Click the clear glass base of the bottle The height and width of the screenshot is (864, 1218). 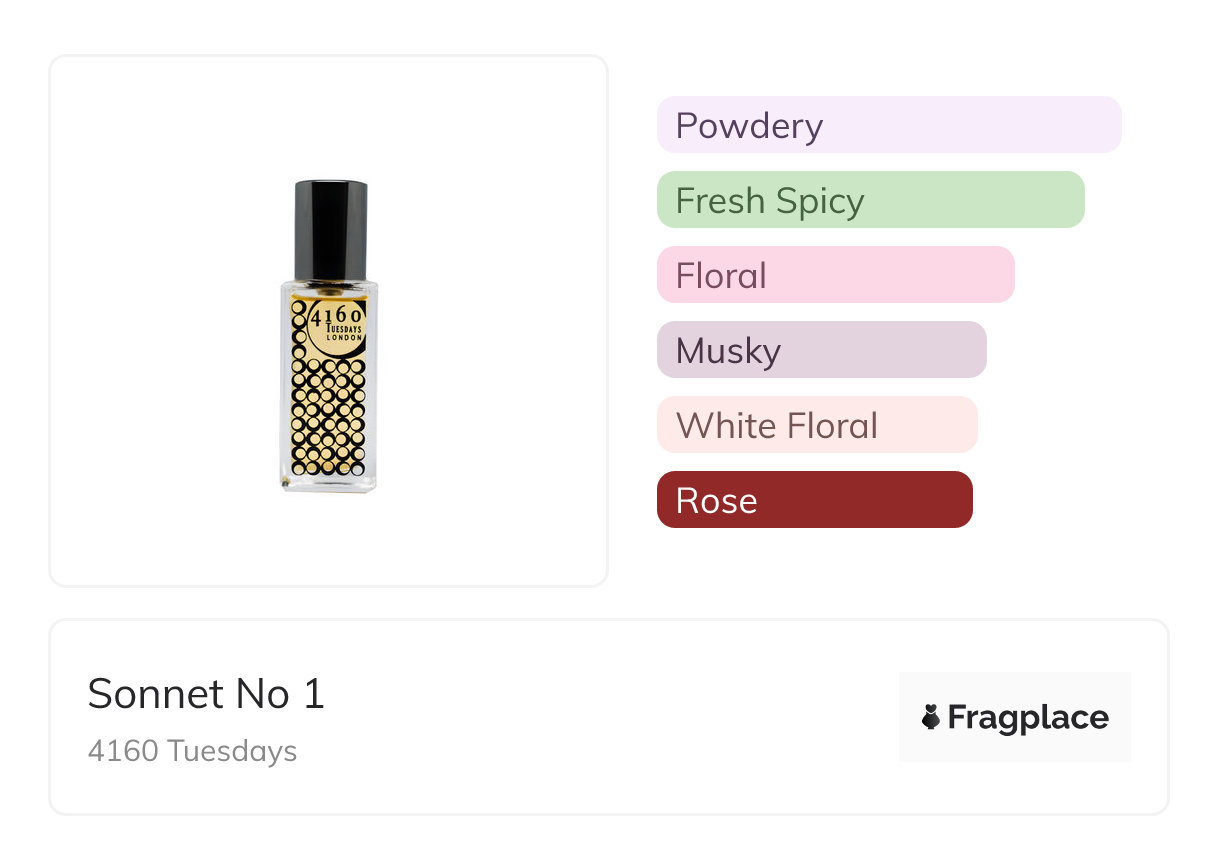[329, 482]
